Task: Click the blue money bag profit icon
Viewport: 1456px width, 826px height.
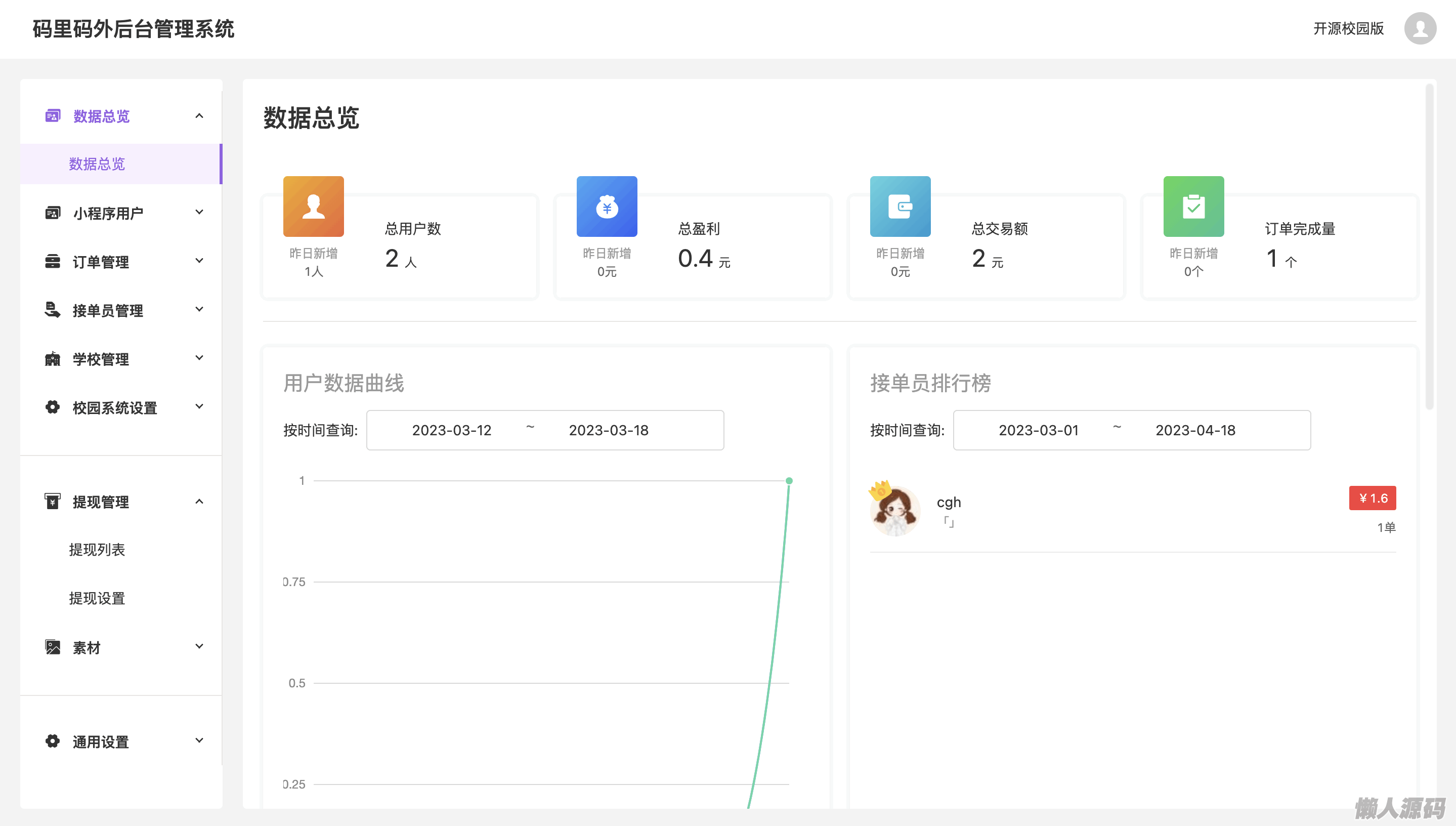Action: 607,206
